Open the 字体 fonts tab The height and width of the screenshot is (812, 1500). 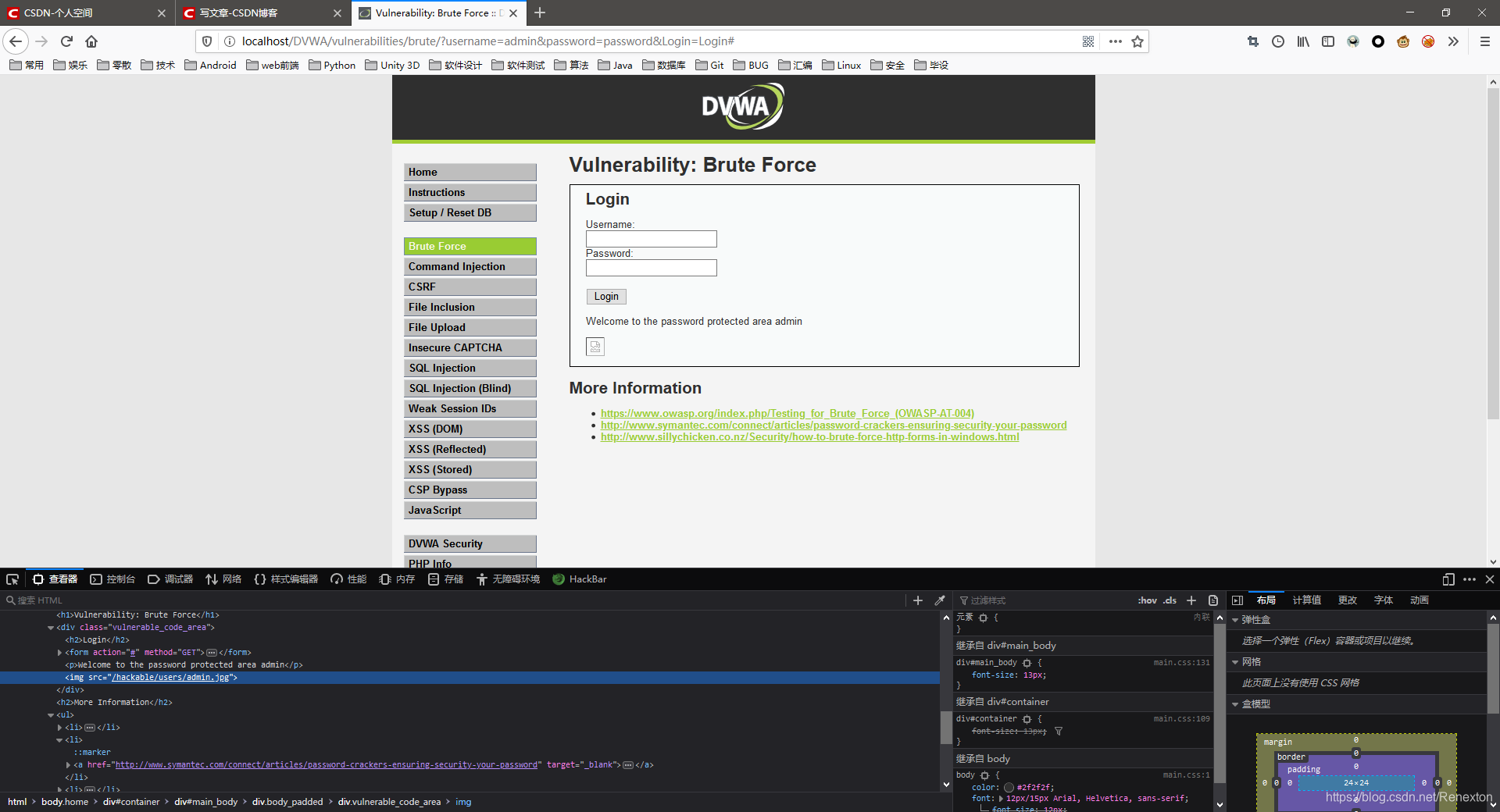click(x=1384, y=600)
